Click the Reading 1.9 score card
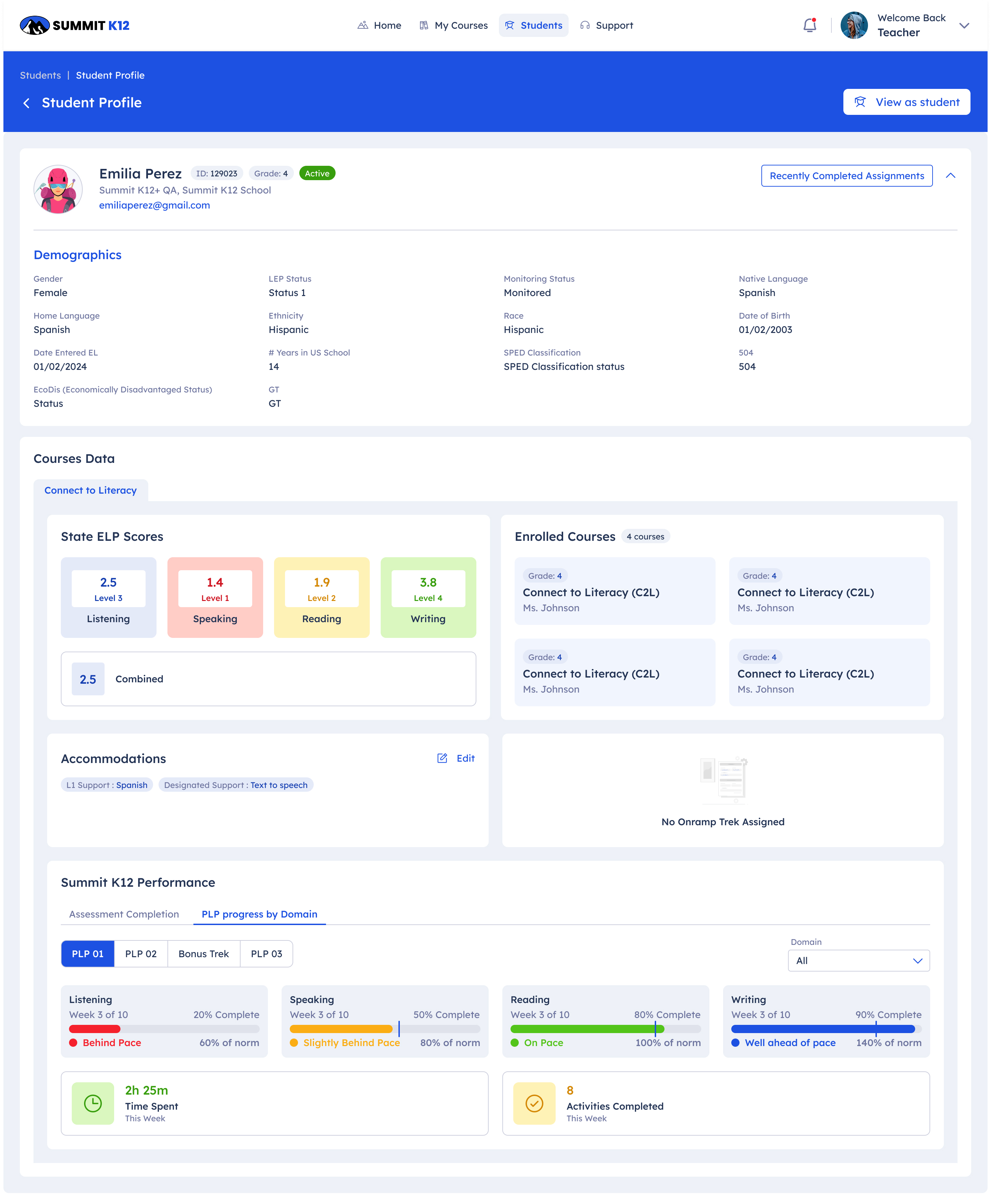991x1204 pixels. (x=322, y=598)
